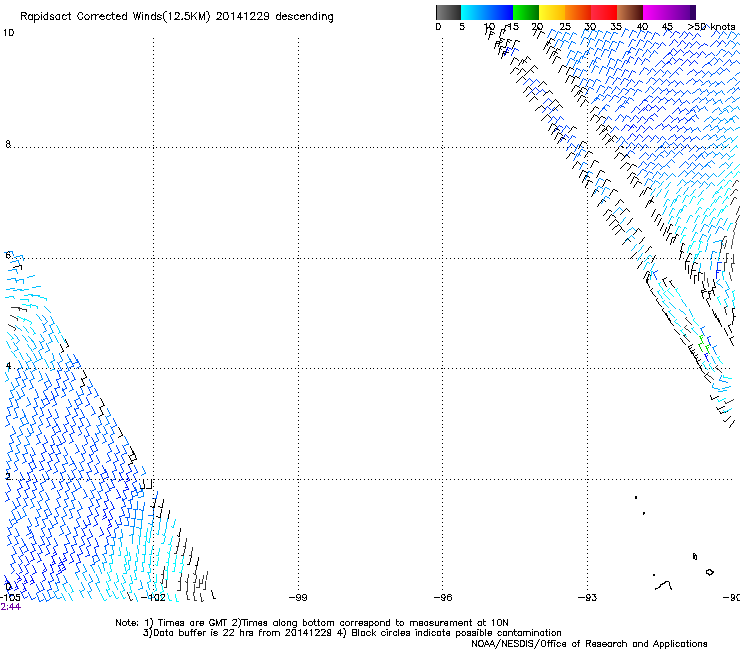Click the red 30–35 knots color segment
Viewport: 740px width, 650px height.
[604, 12]
